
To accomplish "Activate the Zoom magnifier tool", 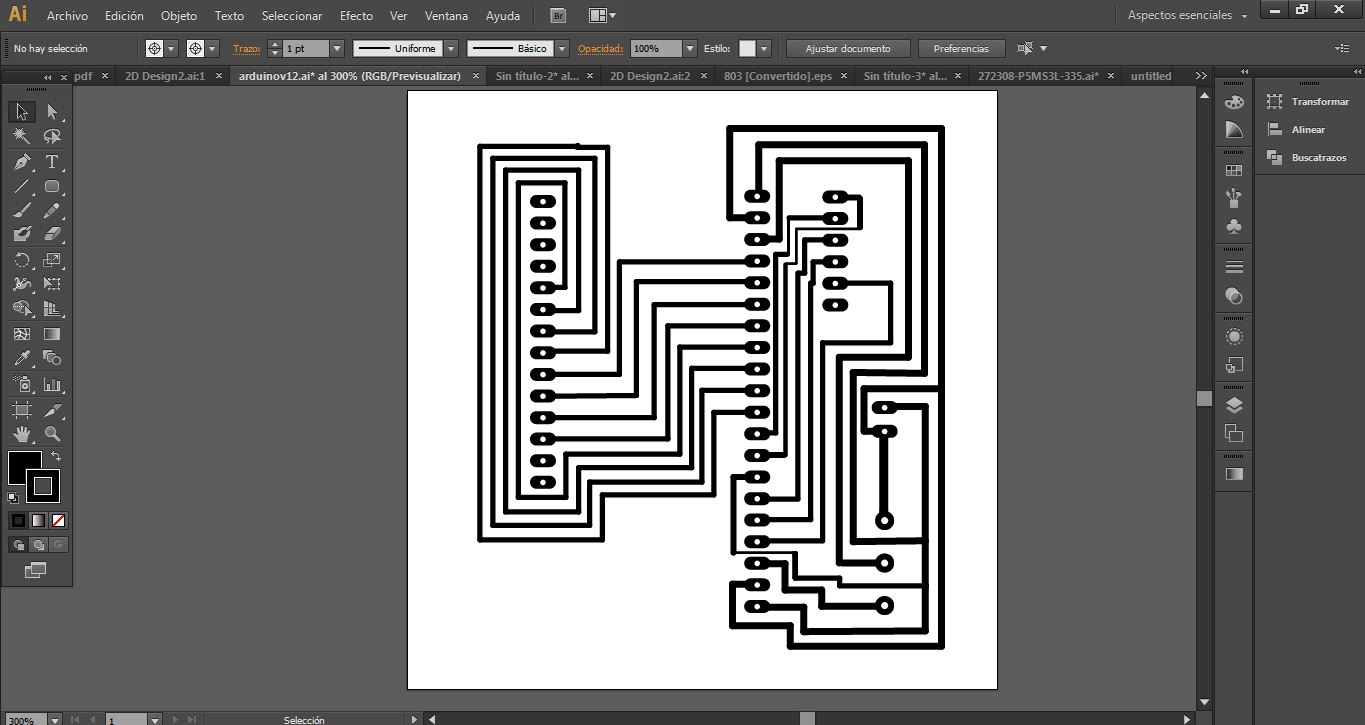I will pyautogui.click(x=52, y=434).
